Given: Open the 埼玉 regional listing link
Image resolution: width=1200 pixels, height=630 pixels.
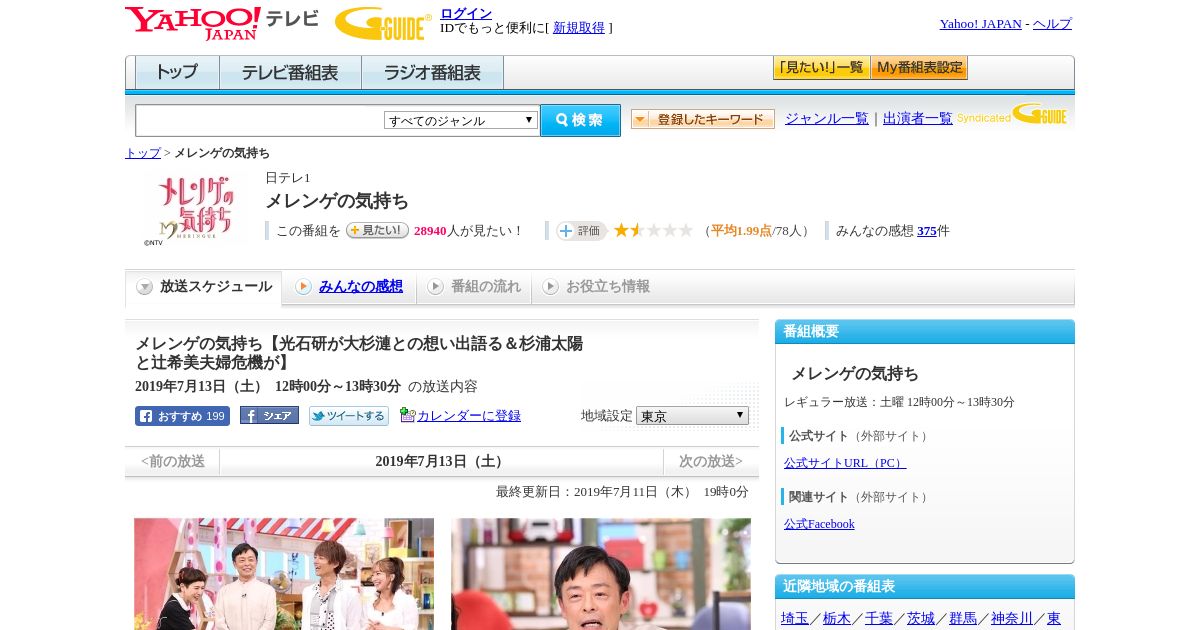Looking at the screenshot, I should tap(795, 619).
